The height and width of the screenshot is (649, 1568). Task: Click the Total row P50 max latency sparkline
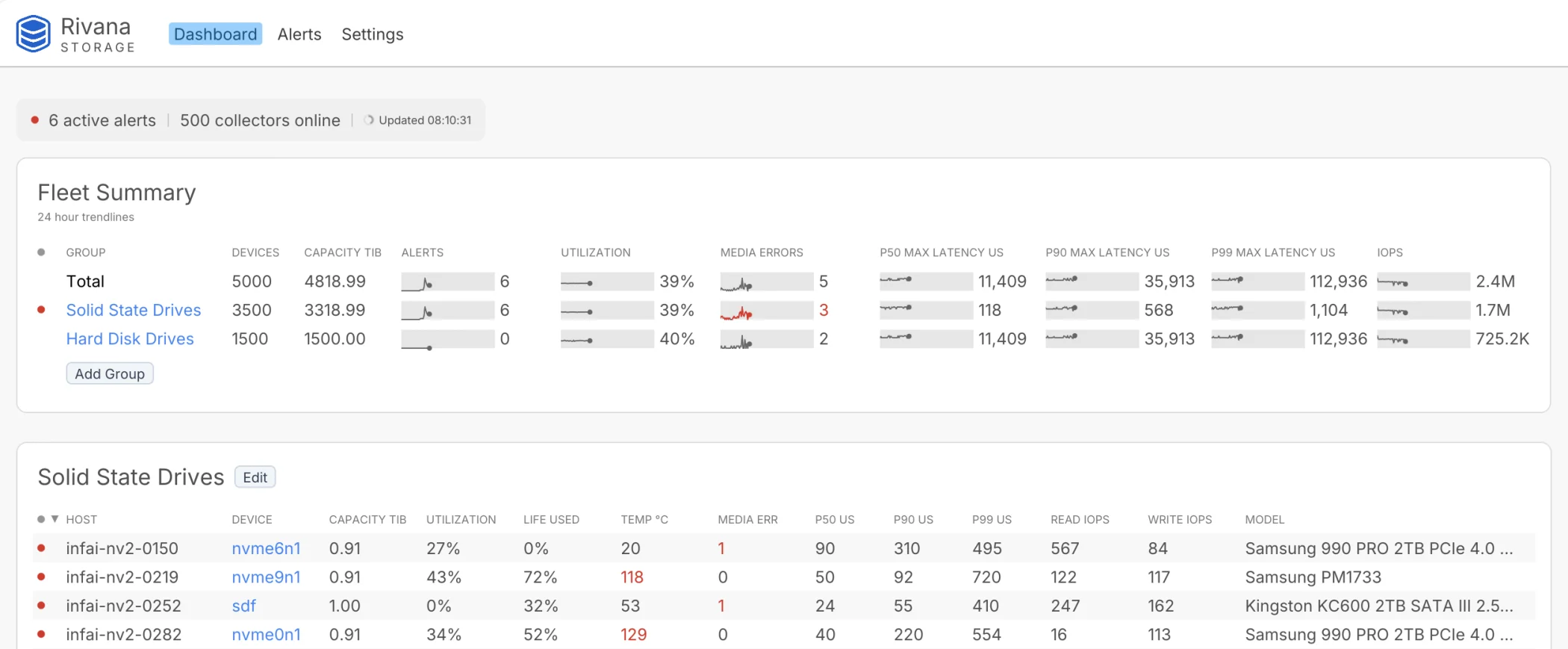(x=926, y=282)
